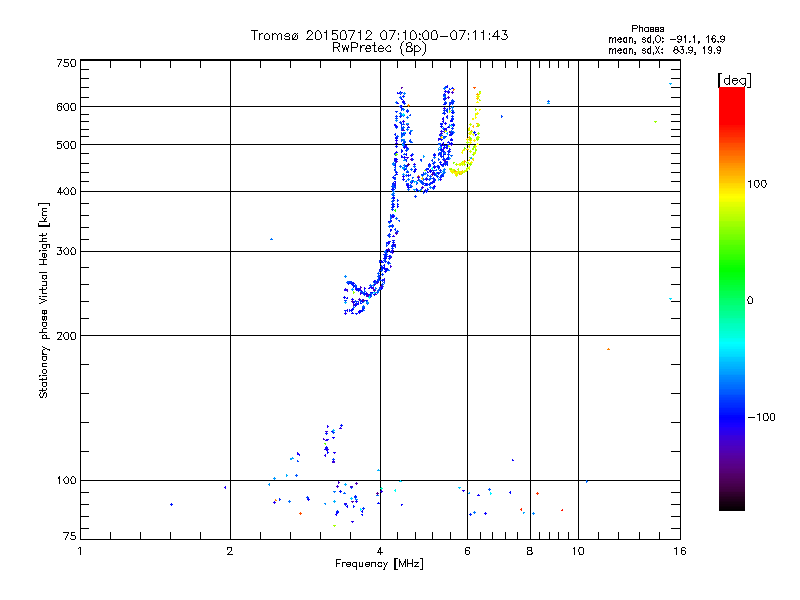
Task: Click the x-axis tick label '6'
Action: point(467,551)
